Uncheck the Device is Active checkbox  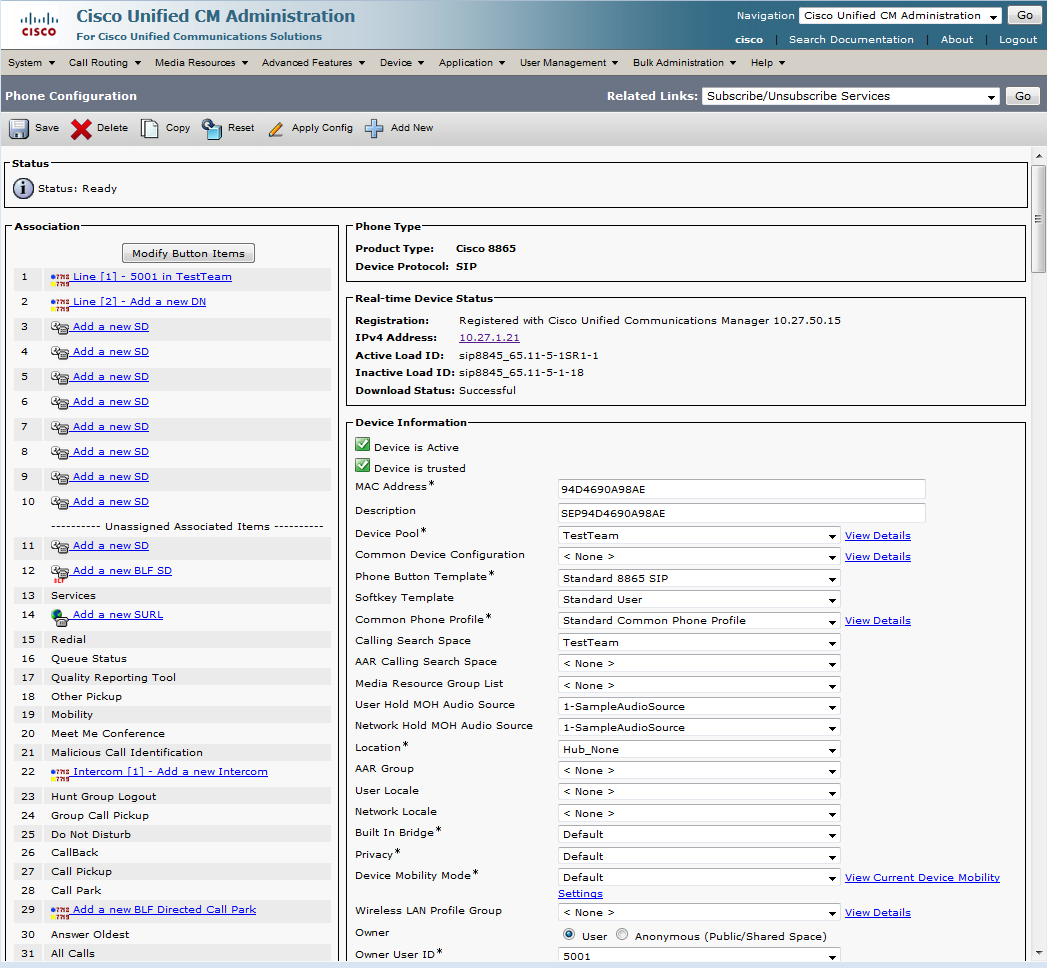coord(363,445)
